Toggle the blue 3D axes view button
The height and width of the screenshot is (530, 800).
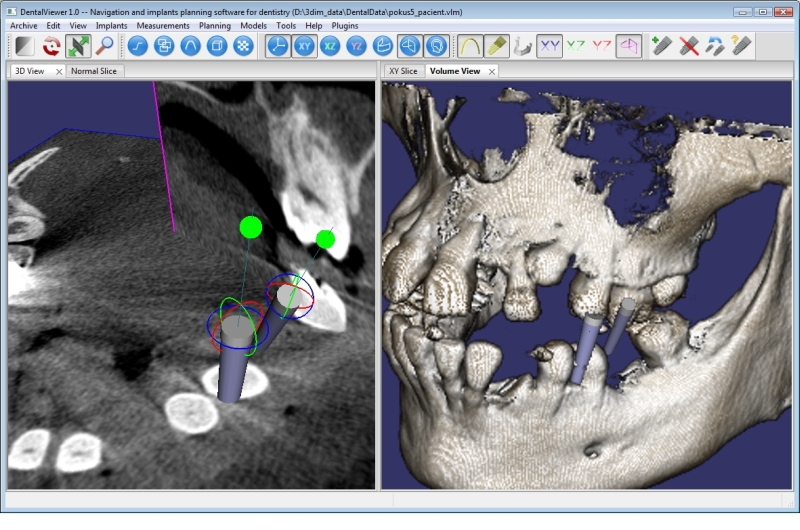(278, 46)
